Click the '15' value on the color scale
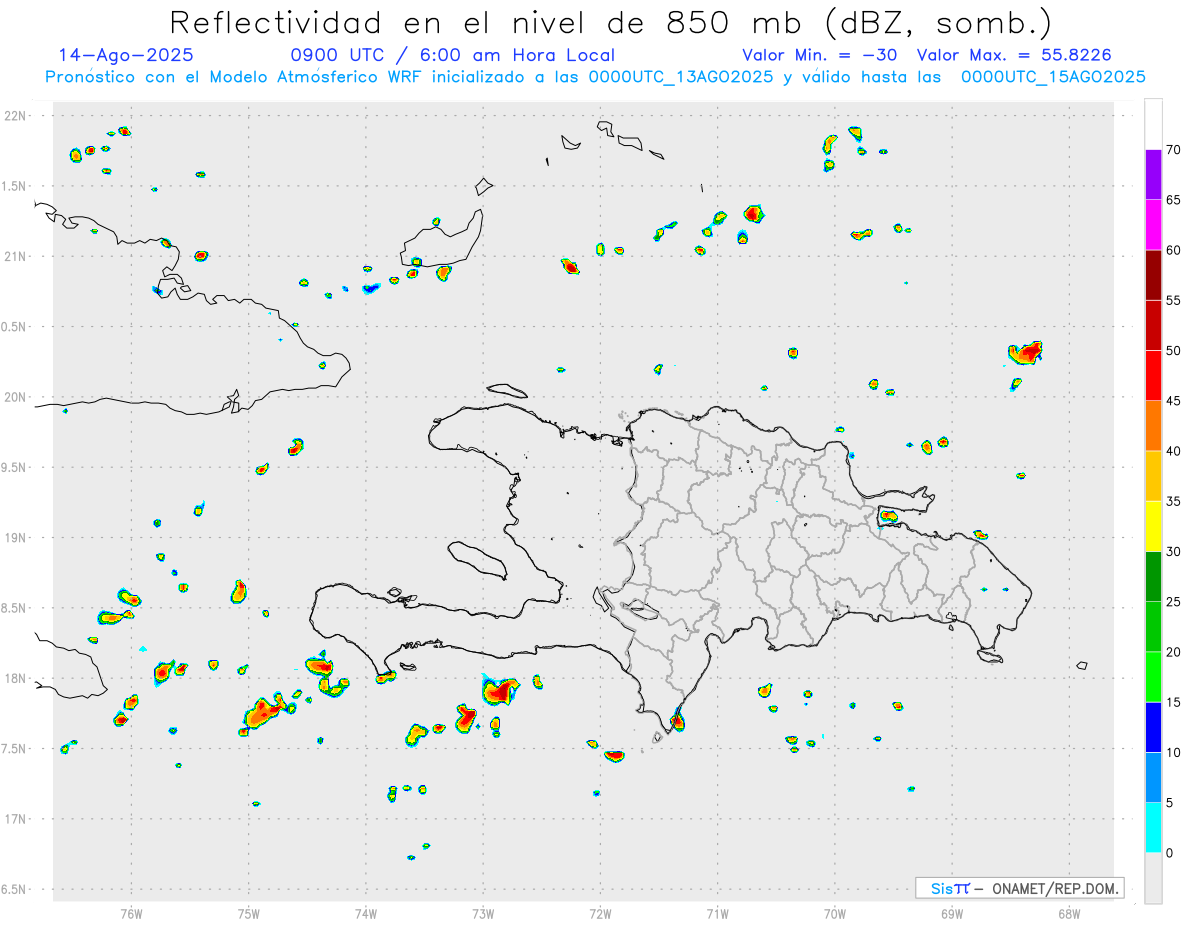The width and height of the screenshot is (1200, 927). click(1173, 702)
